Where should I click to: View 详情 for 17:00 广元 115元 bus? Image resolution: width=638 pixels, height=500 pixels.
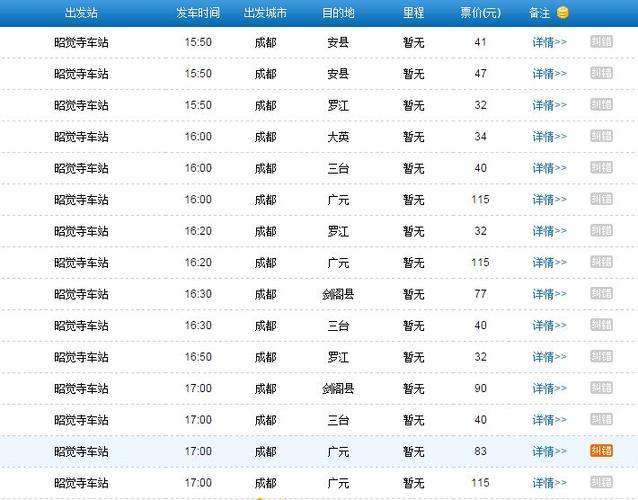[549, 483]
